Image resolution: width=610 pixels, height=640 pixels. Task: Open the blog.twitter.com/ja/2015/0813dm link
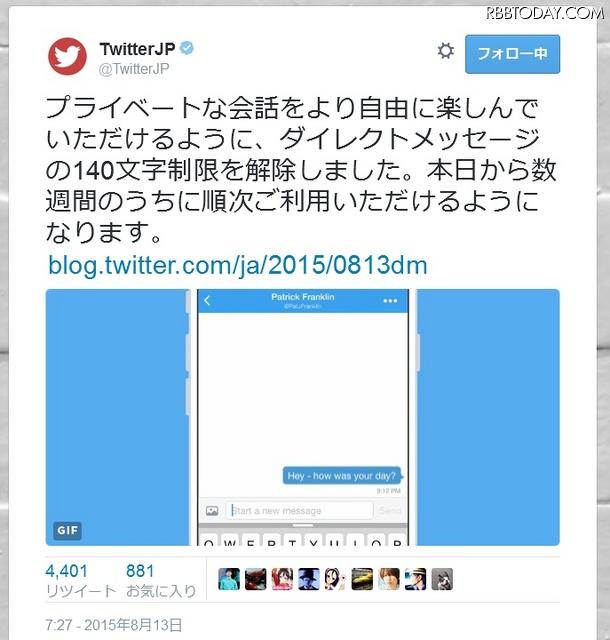[x=238, y=265]
